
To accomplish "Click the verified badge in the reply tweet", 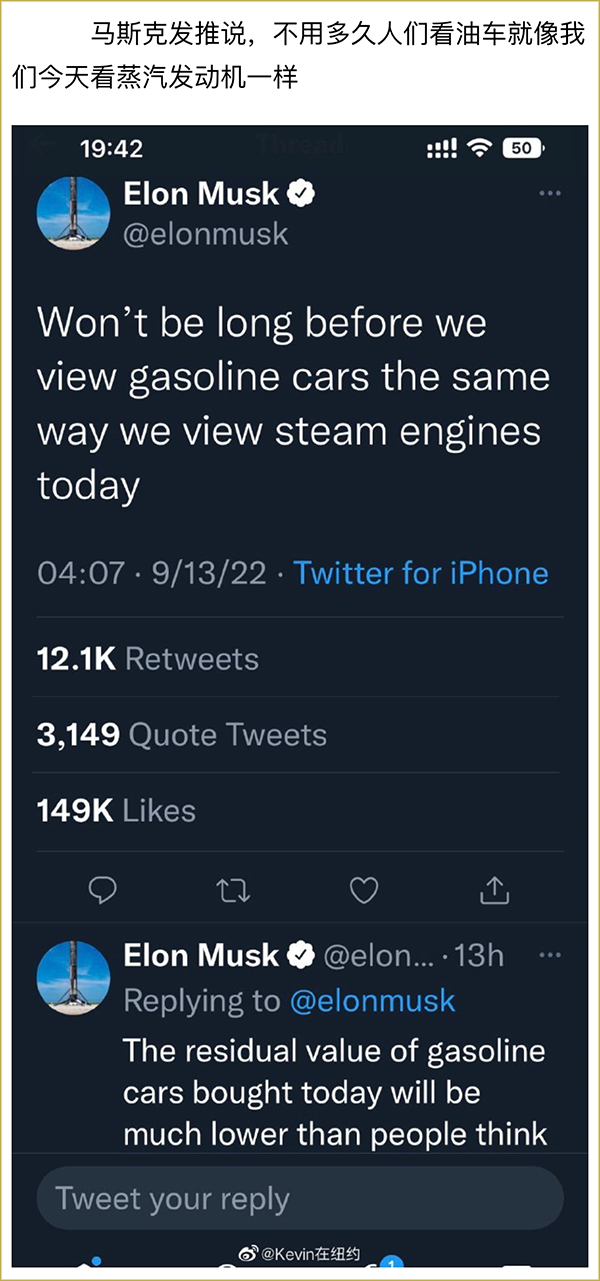I will pos(301,956).
